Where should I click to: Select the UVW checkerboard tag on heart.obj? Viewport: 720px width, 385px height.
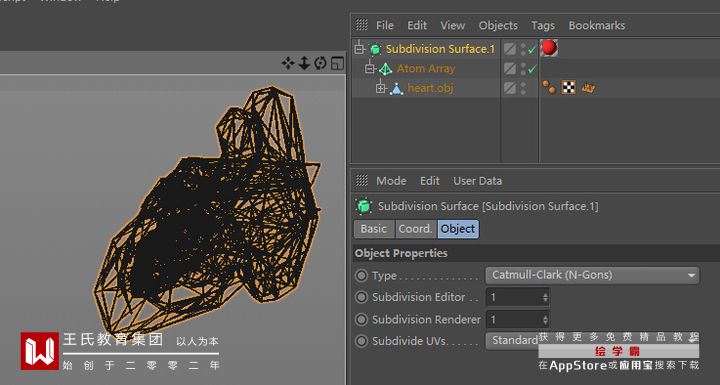(x=569, y=87)
